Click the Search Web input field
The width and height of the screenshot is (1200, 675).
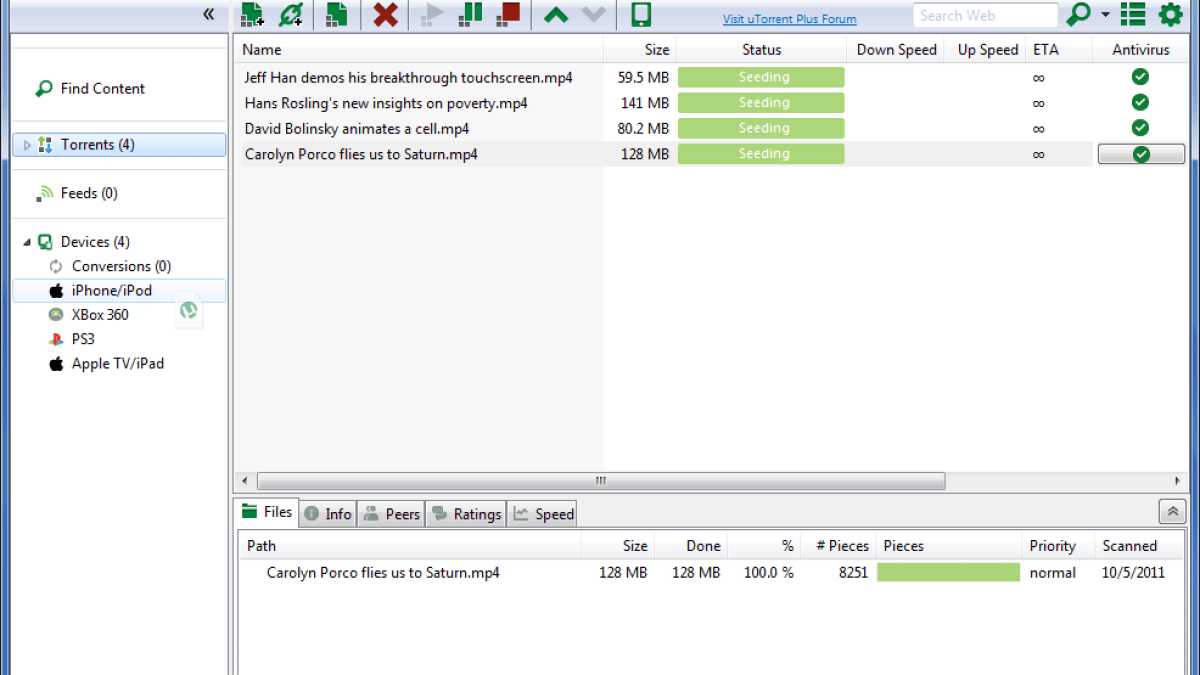985,15
